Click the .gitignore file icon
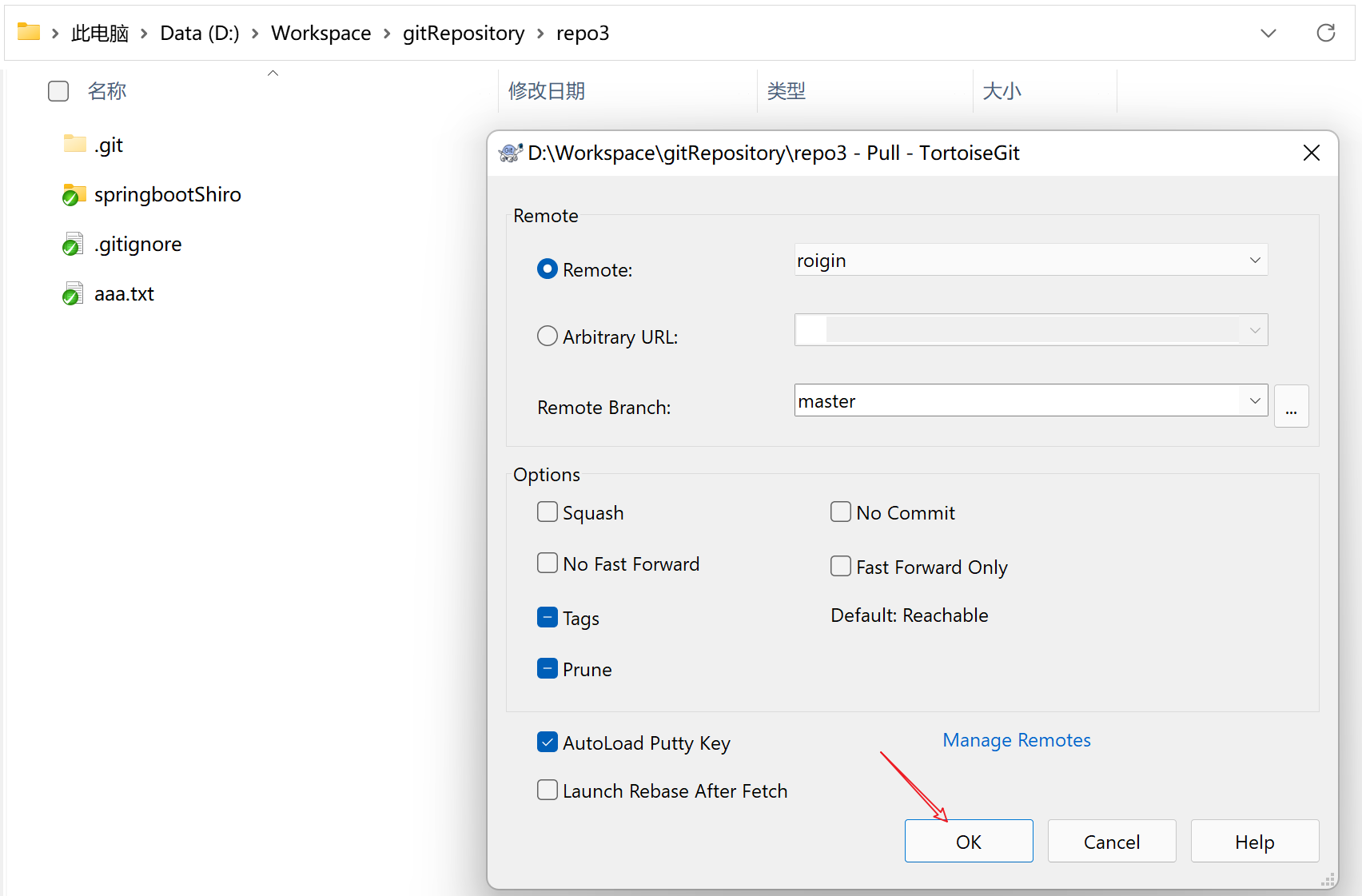This screenshot has width=1362, height=896. [x=73, y=244]
